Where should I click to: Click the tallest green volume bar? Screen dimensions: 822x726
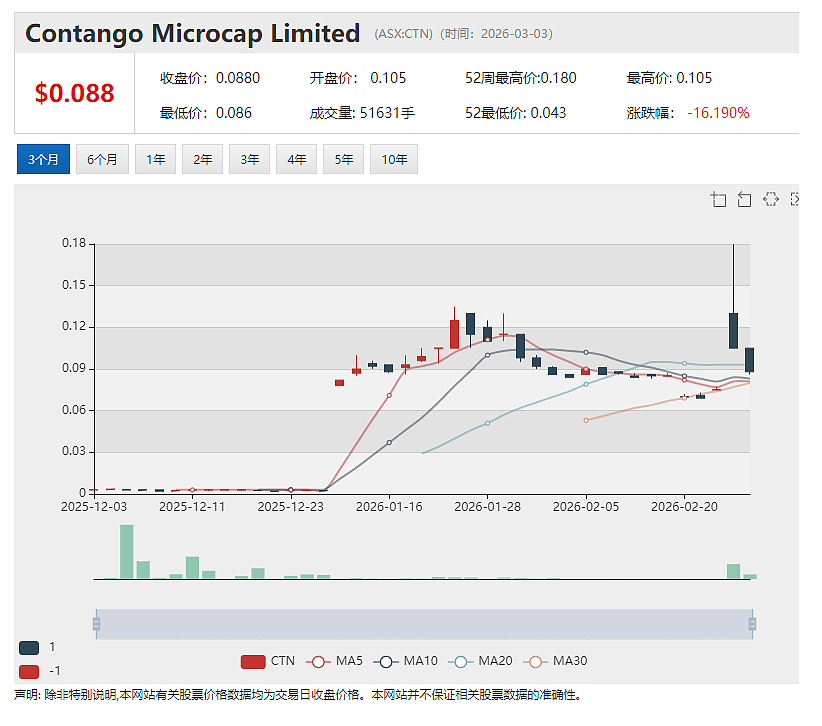point(126,551)
